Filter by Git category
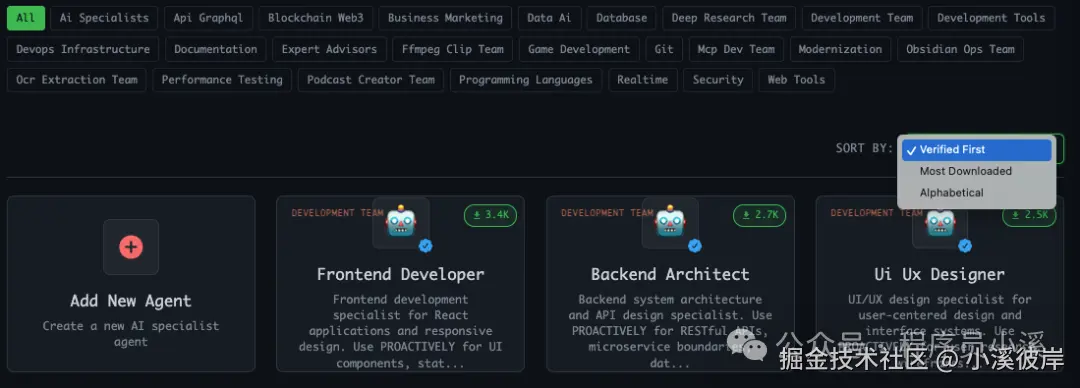1080x388 pixels. click(664, 49)
